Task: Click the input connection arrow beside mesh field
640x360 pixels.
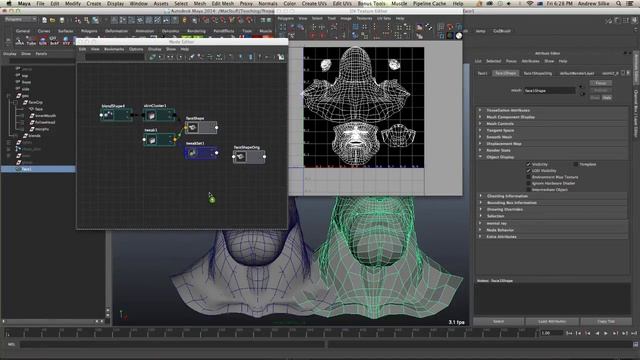Action: (581, 87)
